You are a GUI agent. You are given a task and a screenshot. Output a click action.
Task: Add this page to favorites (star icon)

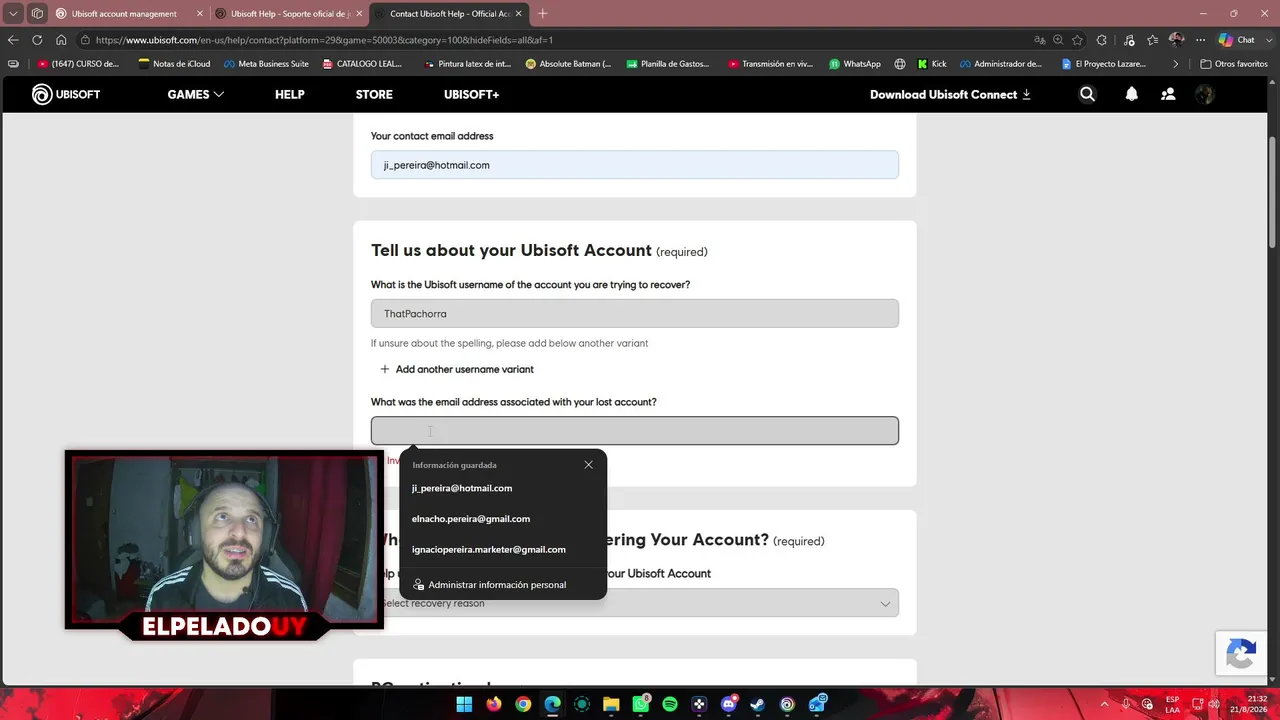(1077, 40)
